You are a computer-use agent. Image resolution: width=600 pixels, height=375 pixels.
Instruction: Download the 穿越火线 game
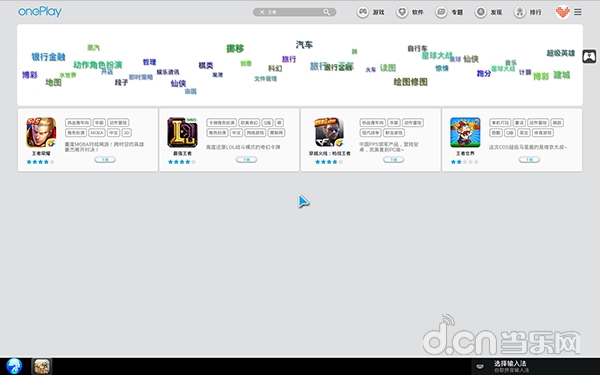tap(393, 160)
